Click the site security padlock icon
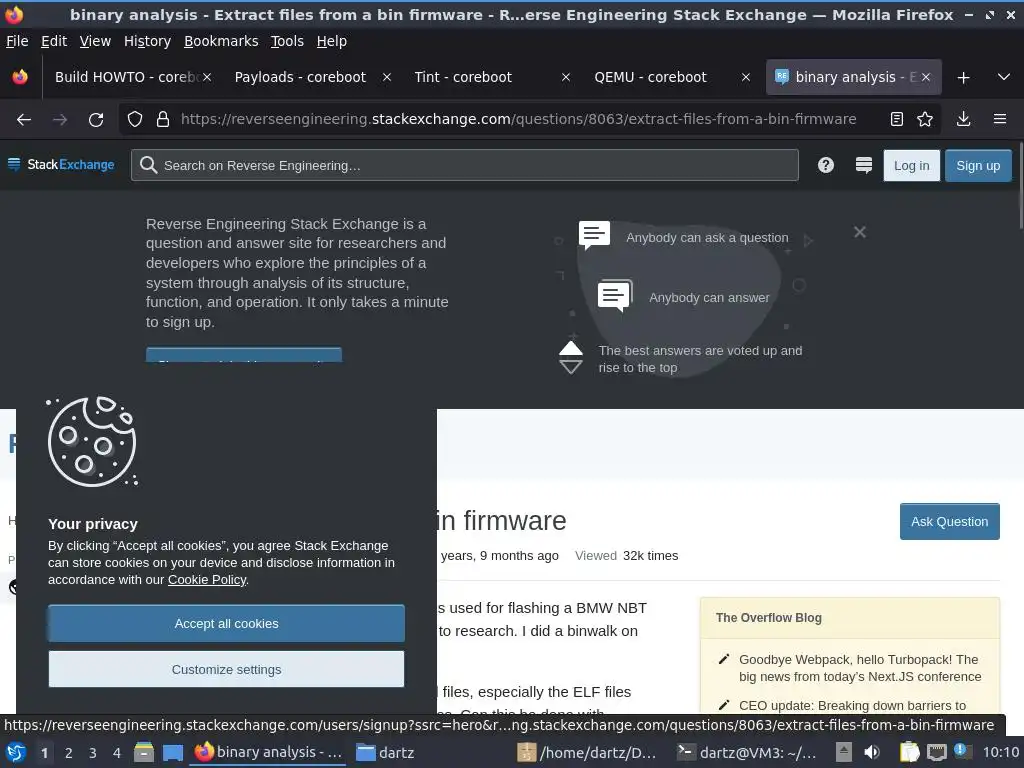1024x768 pixels. tap(163, 120)
